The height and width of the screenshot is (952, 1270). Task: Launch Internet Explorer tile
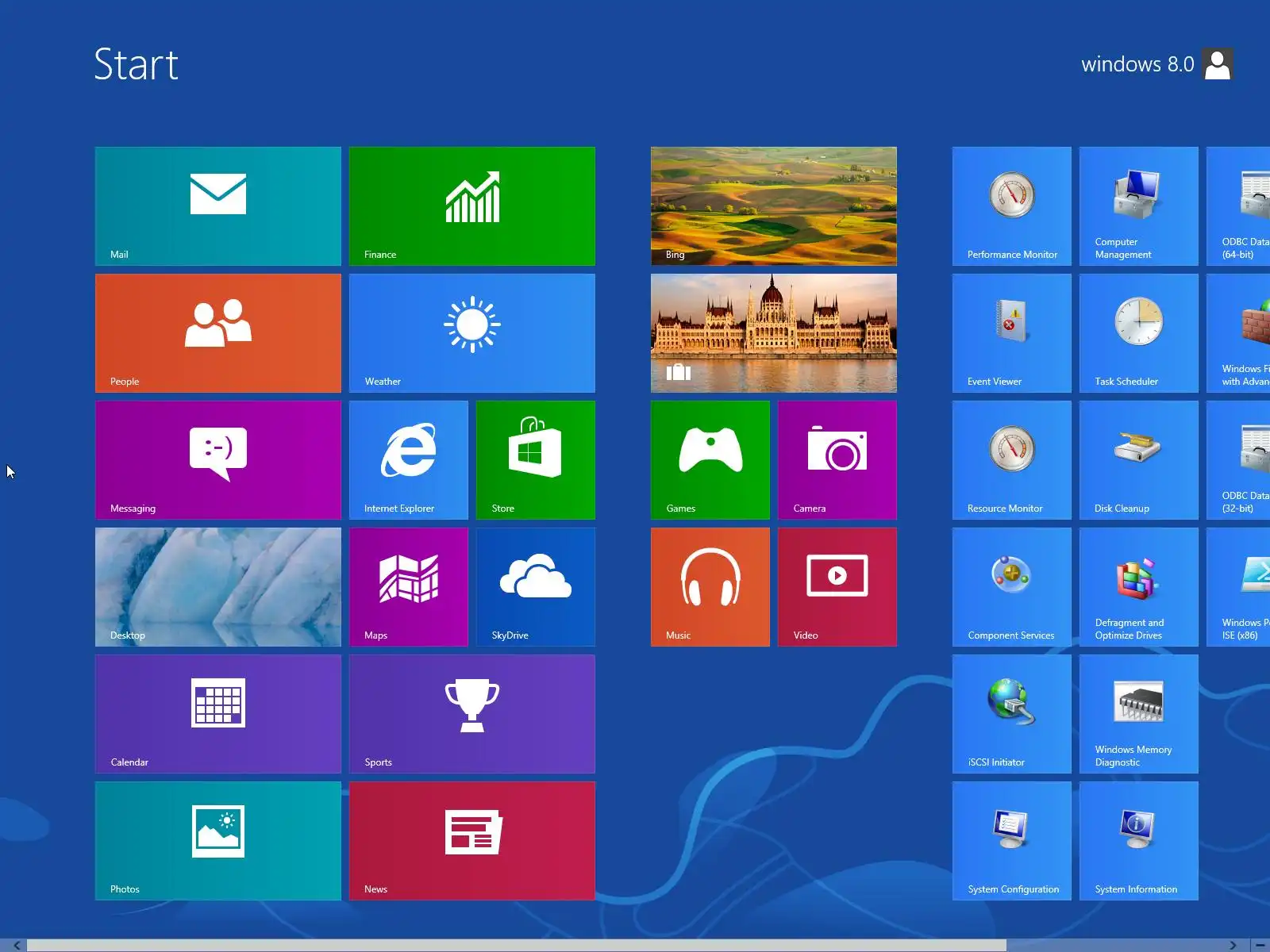(409, 460)
